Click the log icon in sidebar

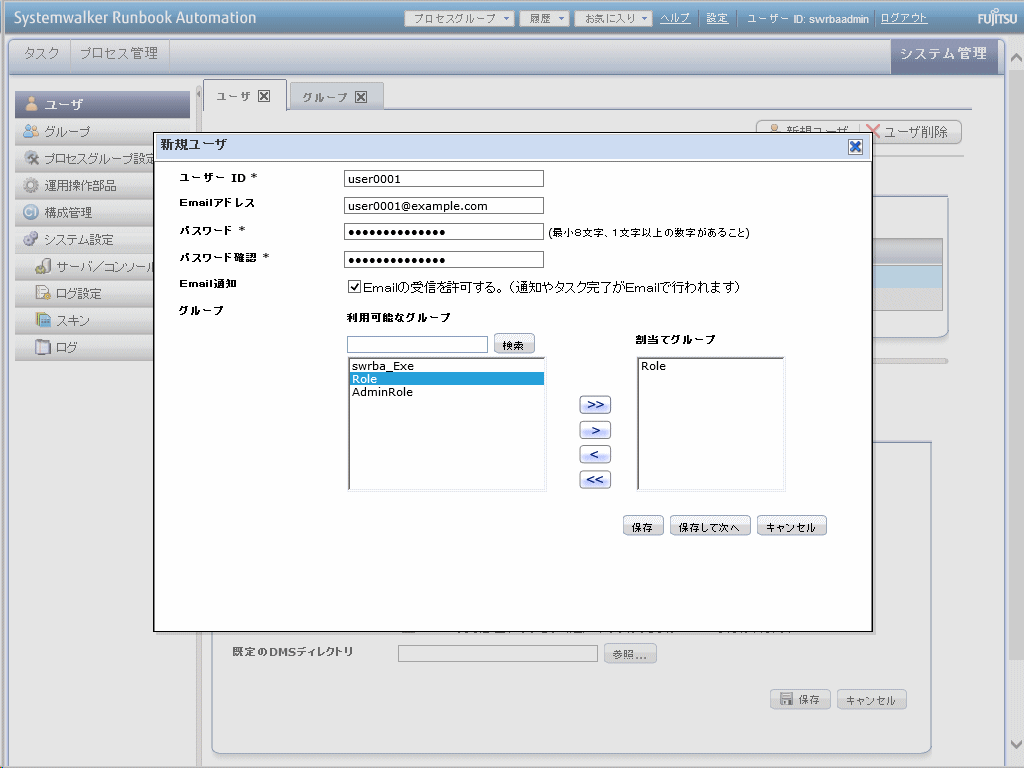(43, 347)
